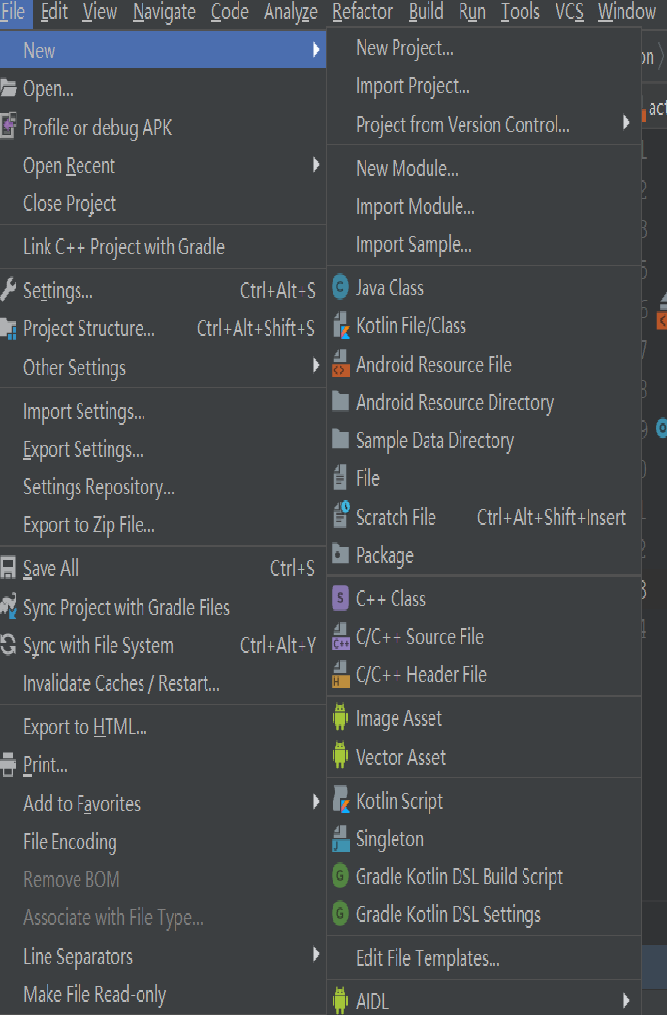Expand the Other Settings submenu
Viewport: 667px width, 1015px height.
pos(316,367)
